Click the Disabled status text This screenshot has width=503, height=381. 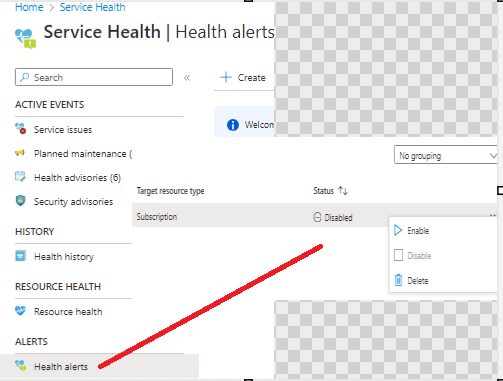click(338, 218)
